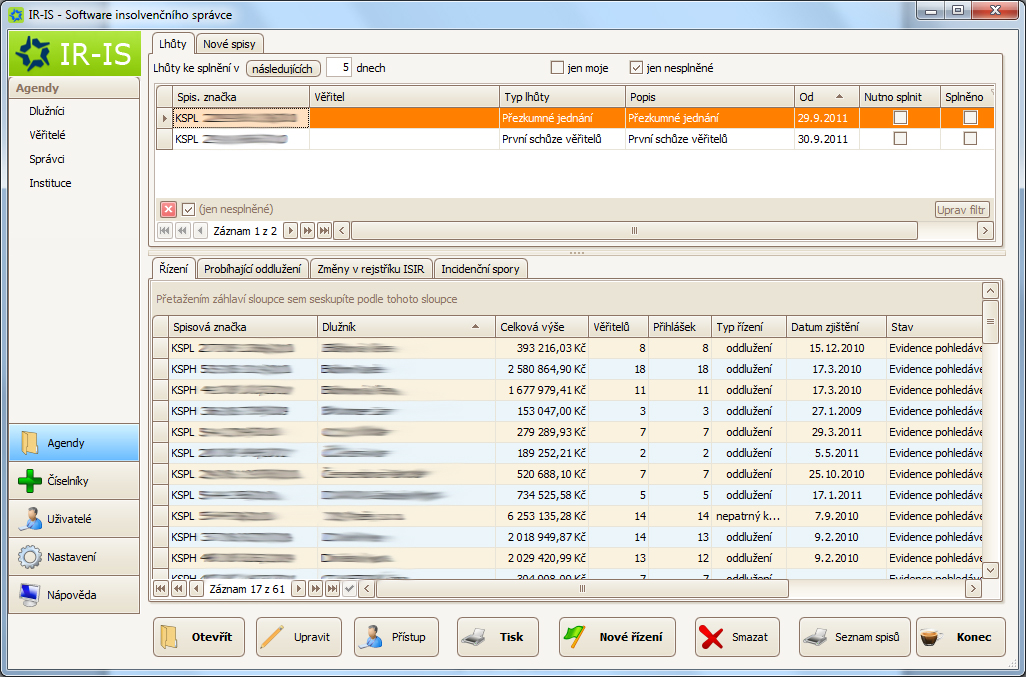
Task: Click Řízení grid's vertical scroll down arrow
Action: (991, 570)
